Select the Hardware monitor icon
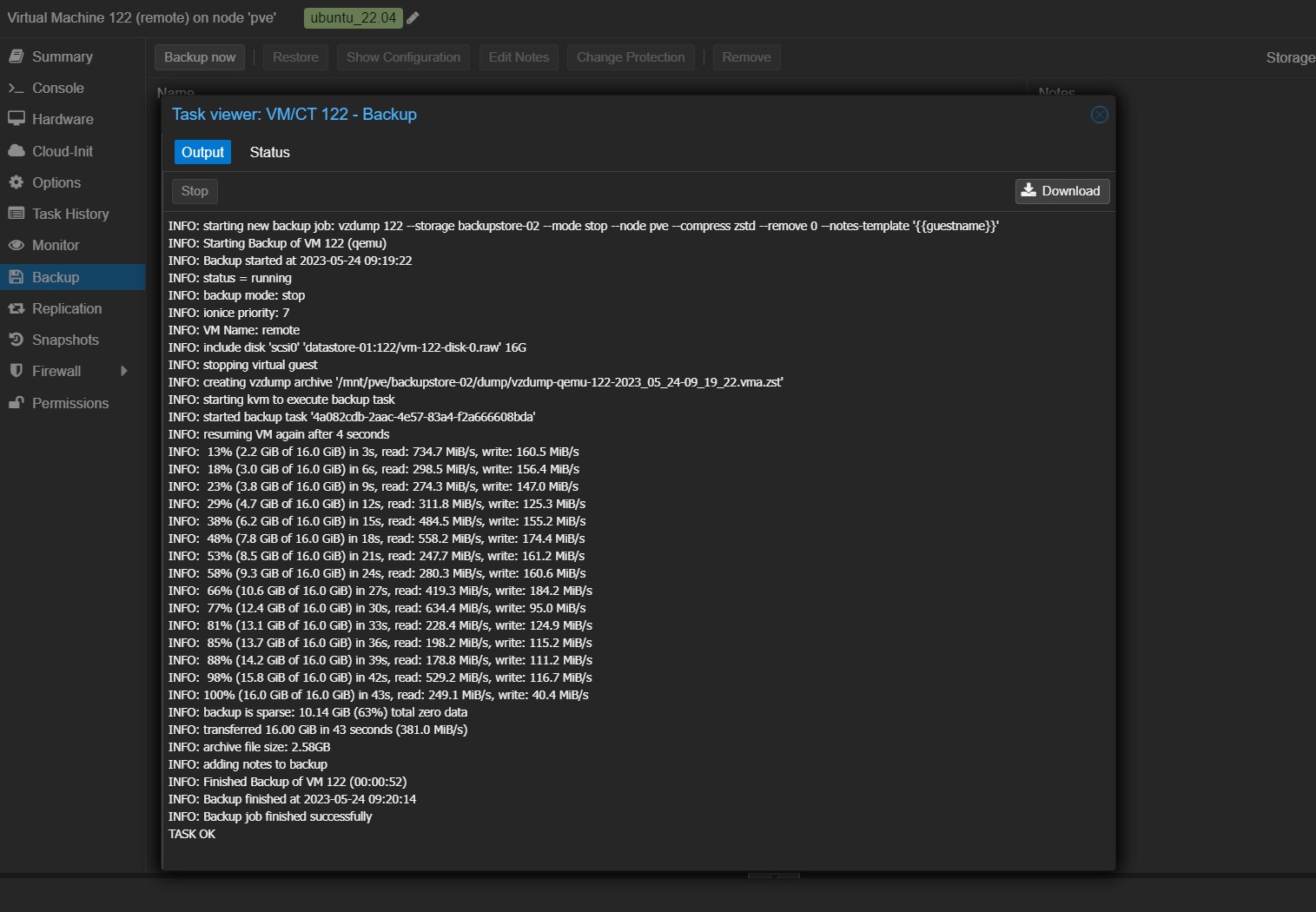The height and width of the screenshot is (912, 1316). point(16,119)
